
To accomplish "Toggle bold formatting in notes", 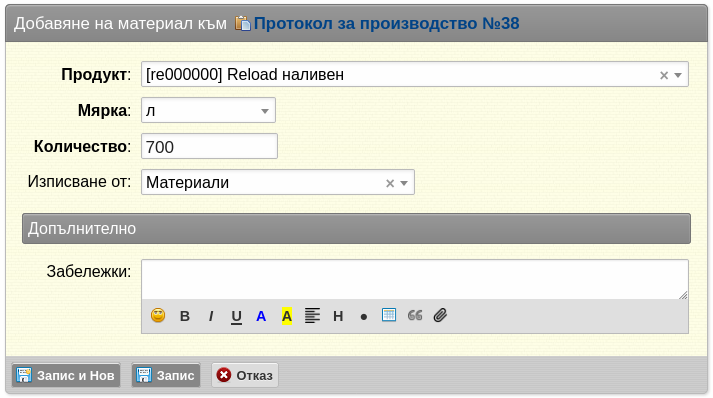I will [185, 316].
